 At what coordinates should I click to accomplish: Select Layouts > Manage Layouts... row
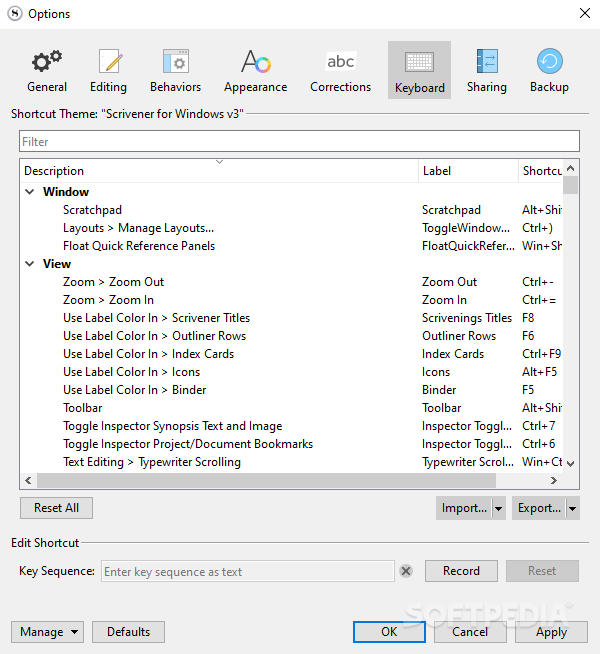(x=291, y=228)
